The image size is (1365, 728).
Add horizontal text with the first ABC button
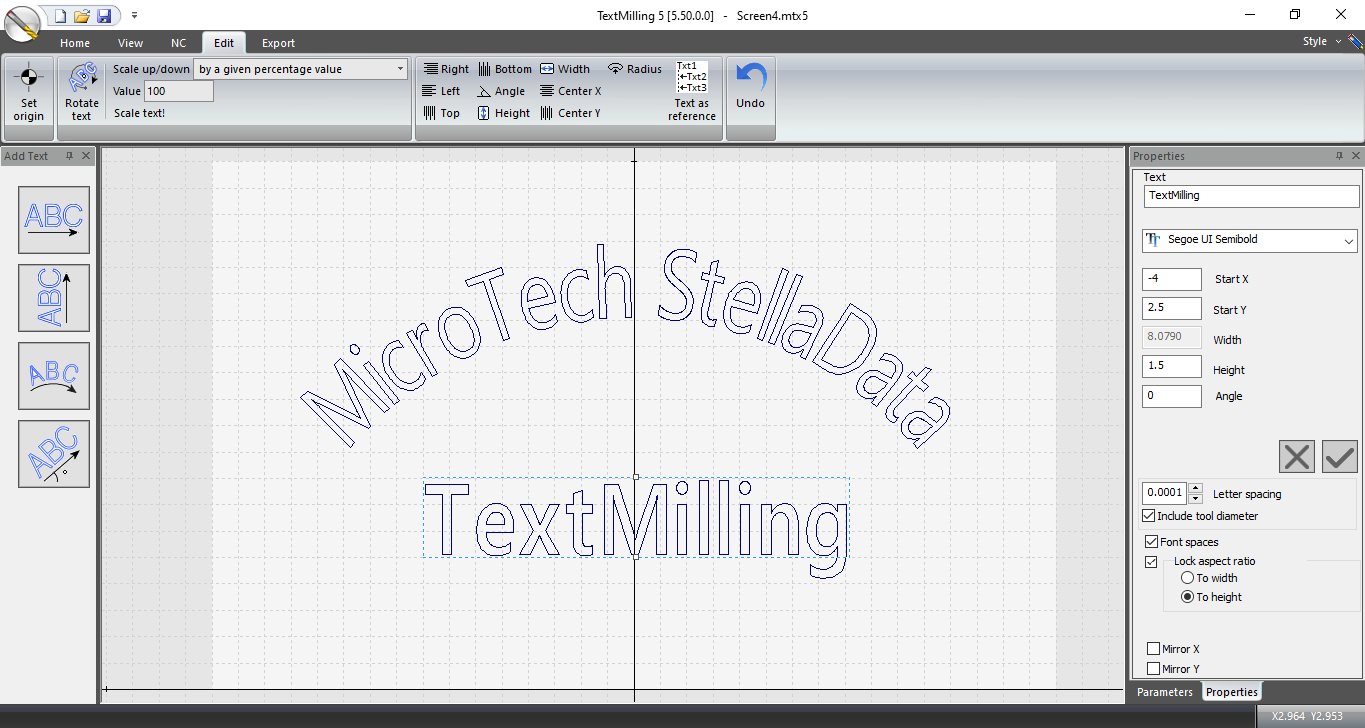pyautogui.click(x=54, y=220)
